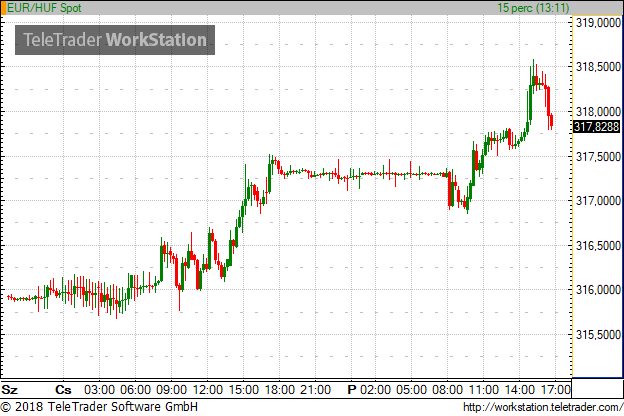
Task: Click the 318,5000 price axis label
Action: (598, 67)
